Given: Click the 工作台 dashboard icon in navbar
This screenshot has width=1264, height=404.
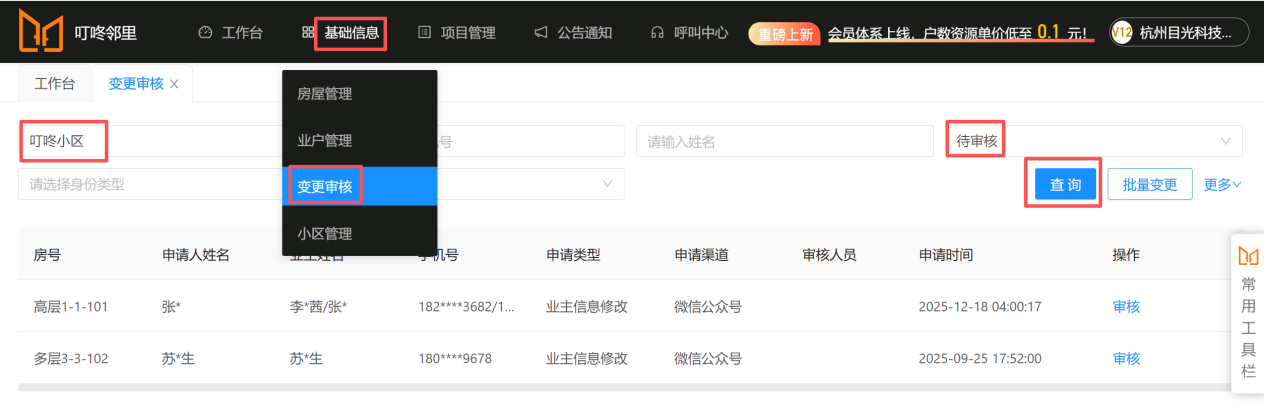Looking at the screenshot, I should [205, 33].
